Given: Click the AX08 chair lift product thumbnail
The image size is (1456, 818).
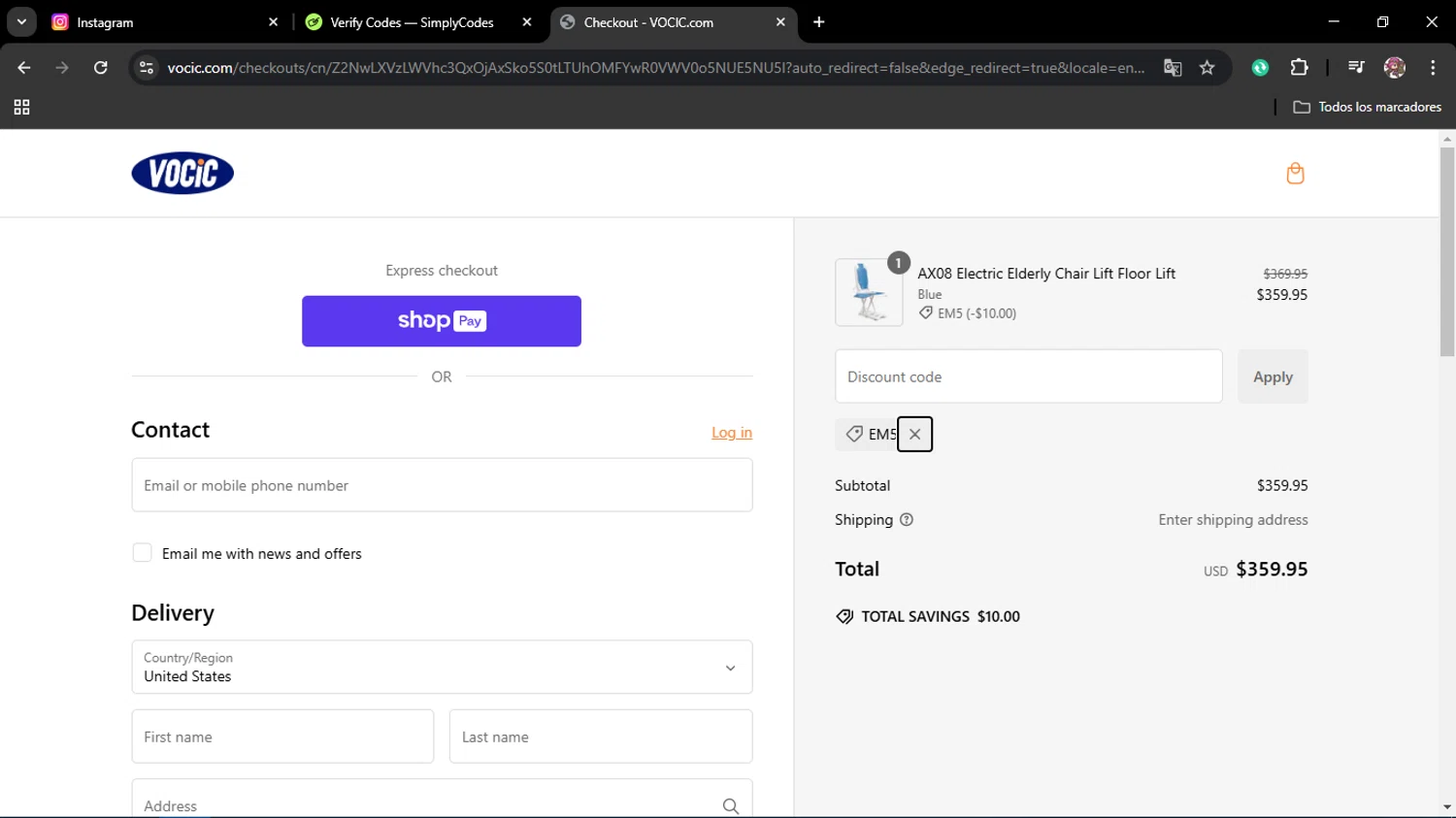Looking at the screenshot, I should [869, 292].
